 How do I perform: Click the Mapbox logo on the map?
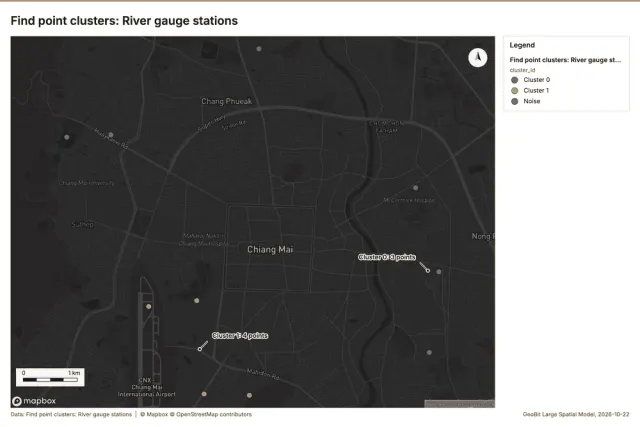tap(34, 401)
